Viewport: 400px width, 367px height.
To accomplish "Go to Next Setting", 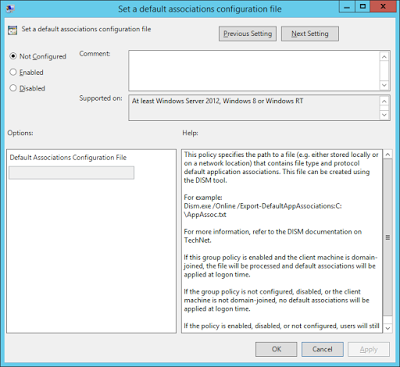I will tap(310, 34).
